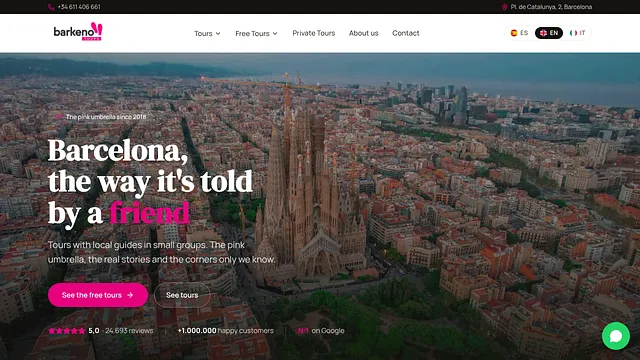
Task: Click the Spanish flag icon
Action: tap(514, 33)
